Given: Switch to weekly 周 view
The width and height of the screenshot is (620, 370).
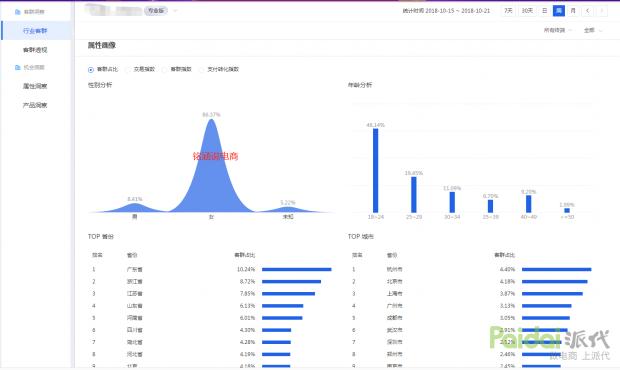Looking at the screenshot, I should [559, 11].
